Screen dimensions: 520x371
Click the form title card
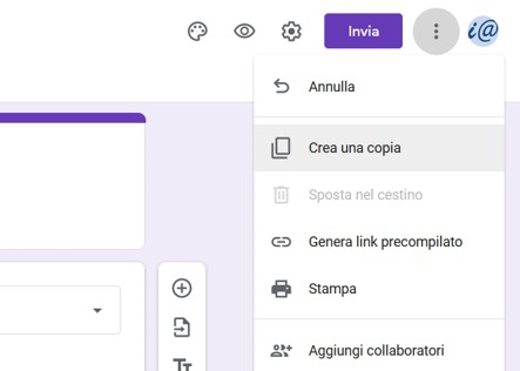[x=72, y=181]
